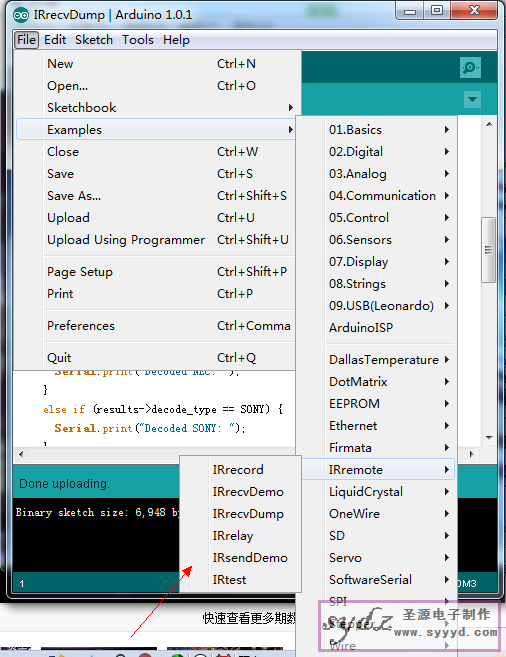Open the Edit menu
This screenshot has width=506, height=657.
coord(55,40)
